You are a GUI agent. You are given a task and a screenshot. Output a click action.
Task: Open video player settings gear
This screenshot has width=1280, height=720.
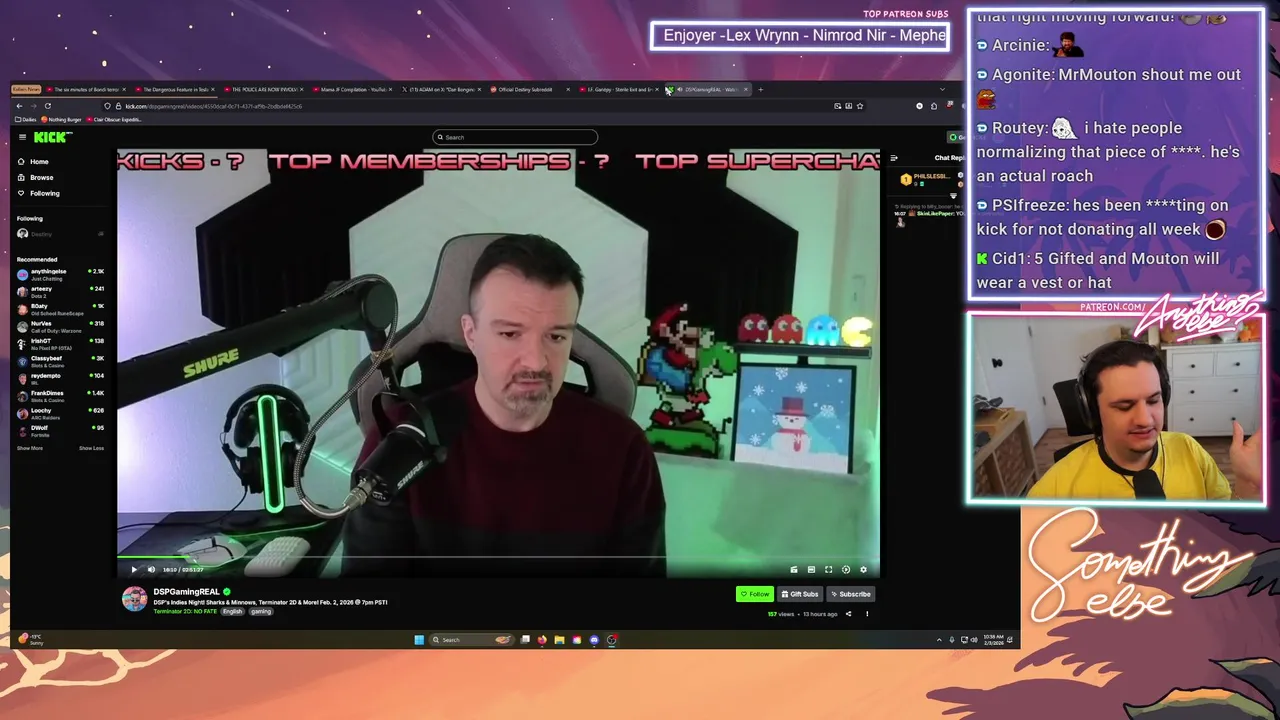[x=863, y=570]
